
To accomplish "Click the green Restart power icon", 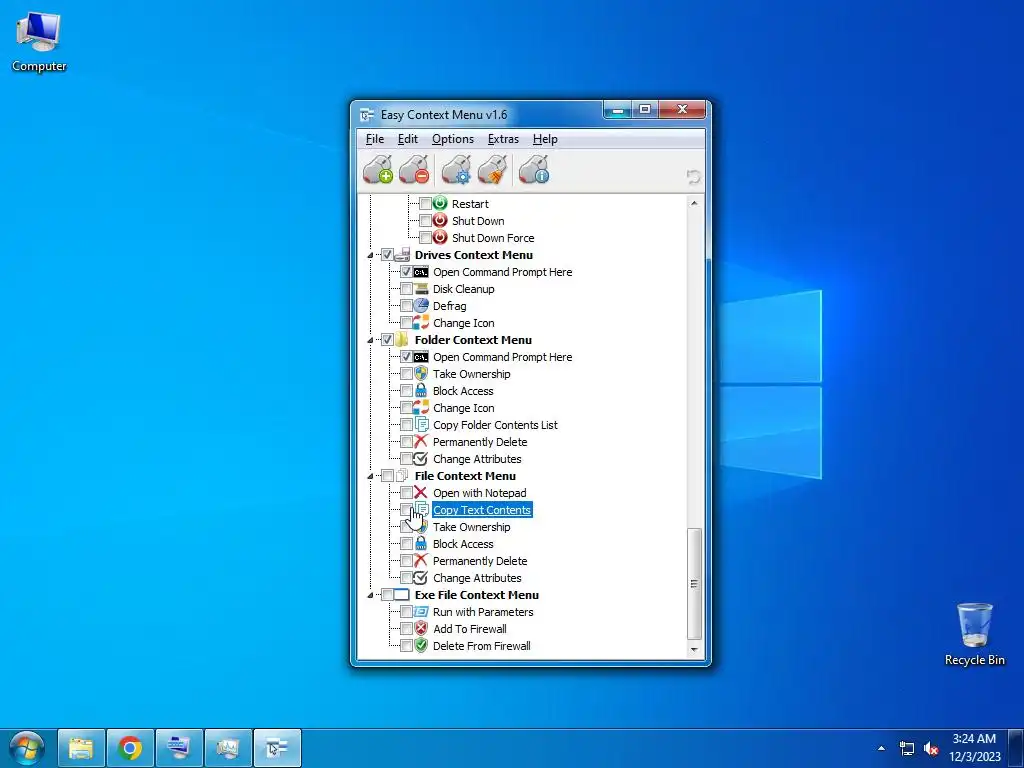I will (440, 203).
